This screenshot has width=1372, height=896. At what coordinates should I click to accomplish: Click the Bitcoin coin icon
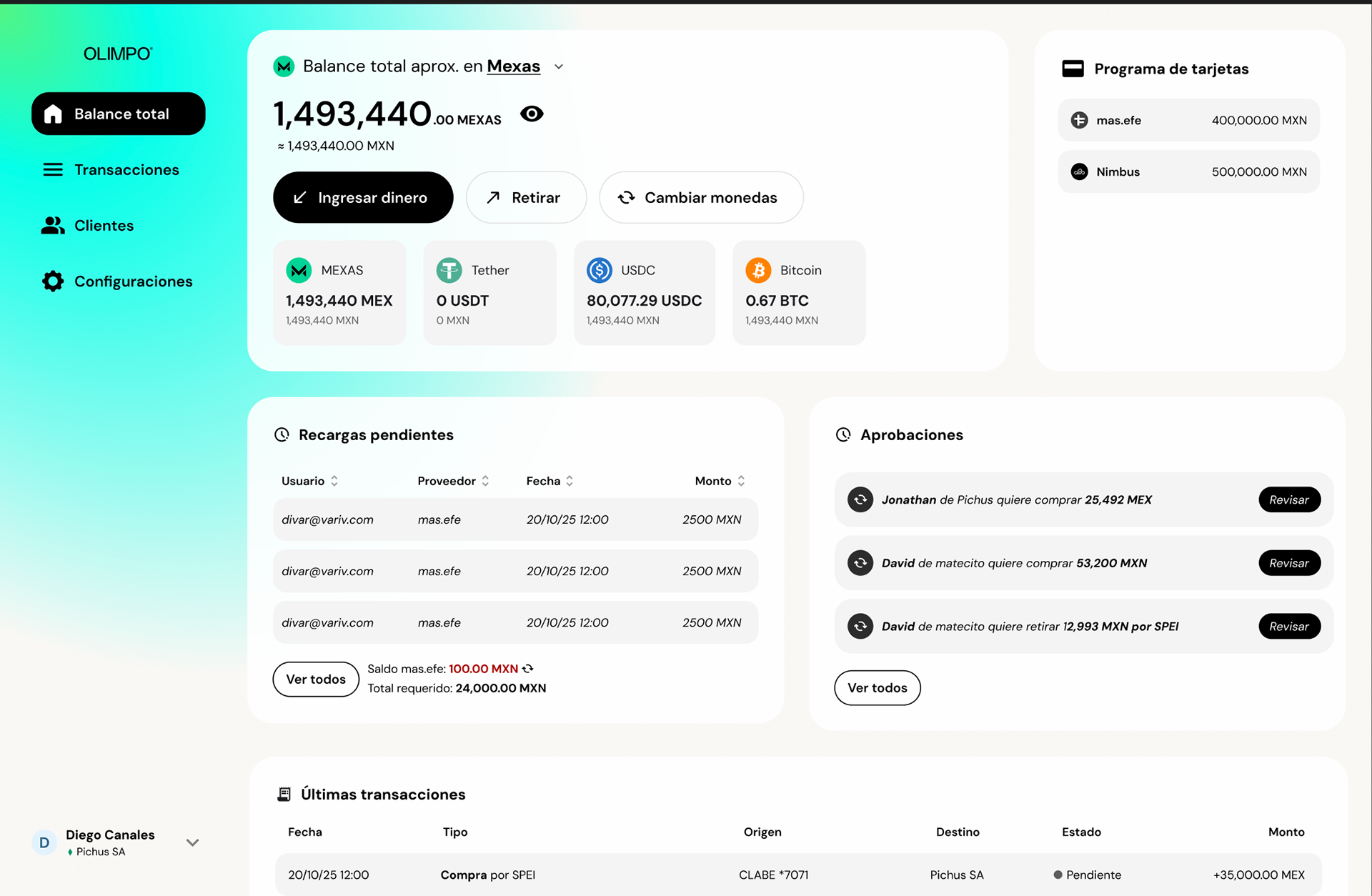tap(758, 270)
